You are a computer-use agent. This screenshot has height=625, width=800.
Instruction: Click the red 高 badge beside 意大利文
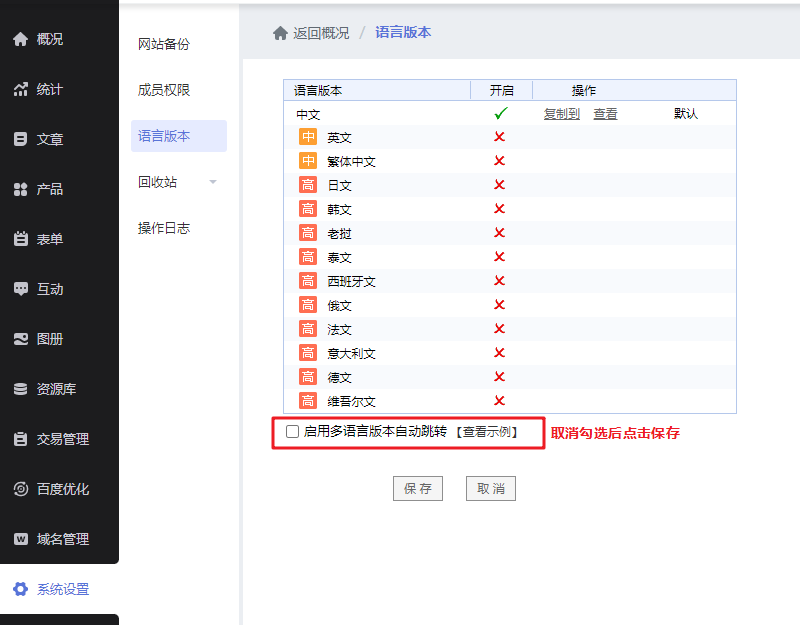click(308, 353)
